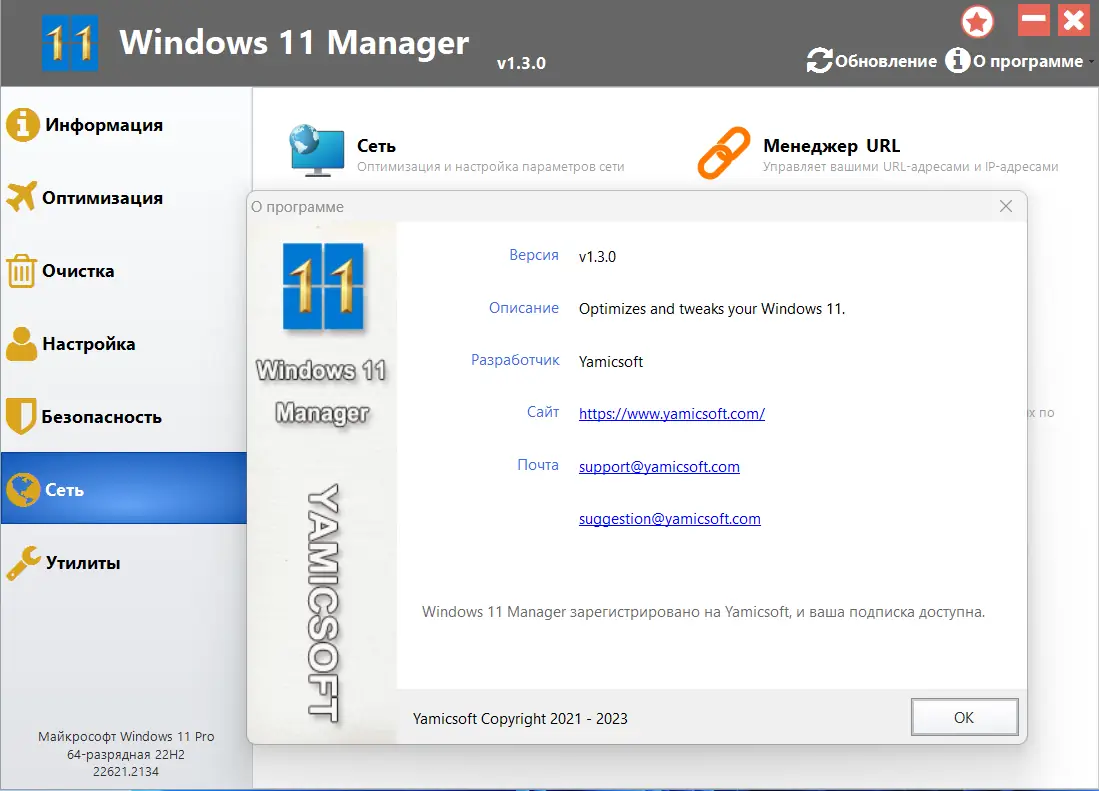The width and height of the screenshot is (1099, 791).
Task: Expand the О программе dropdown arrow
Action: click(x=1090, y=62)
